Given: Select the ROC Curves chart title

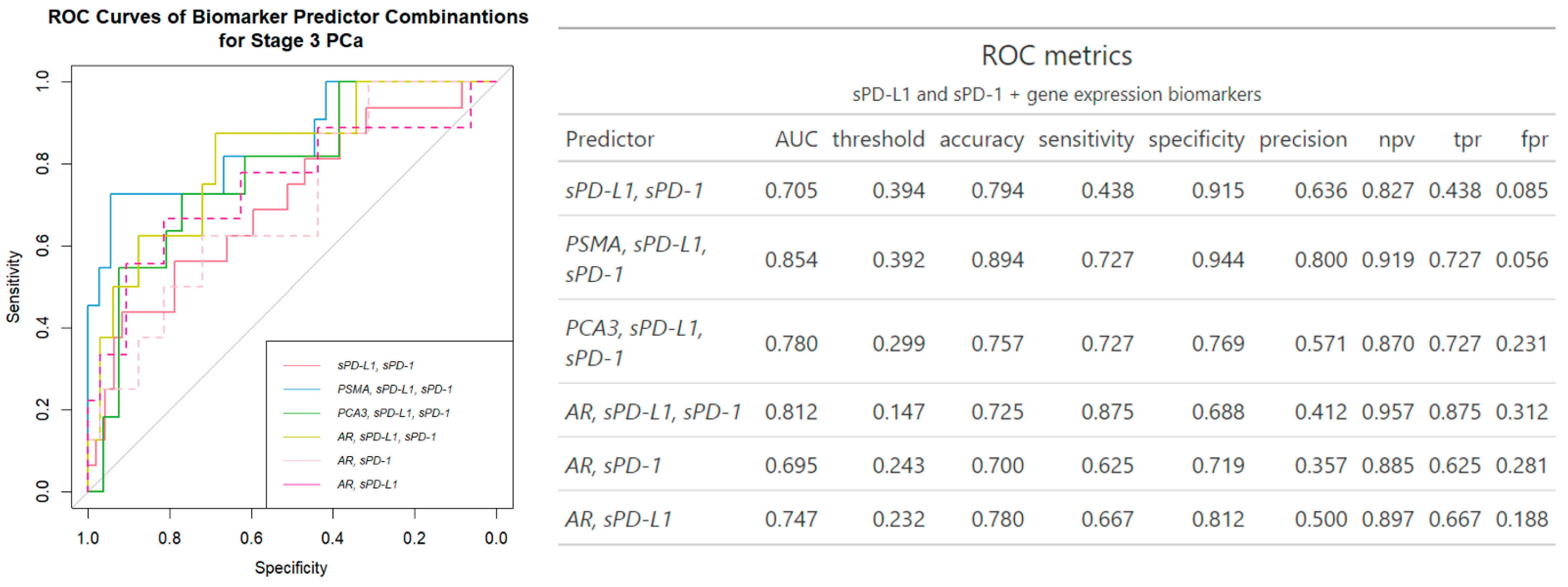Looking at the screenshot, I should point(288,29).
